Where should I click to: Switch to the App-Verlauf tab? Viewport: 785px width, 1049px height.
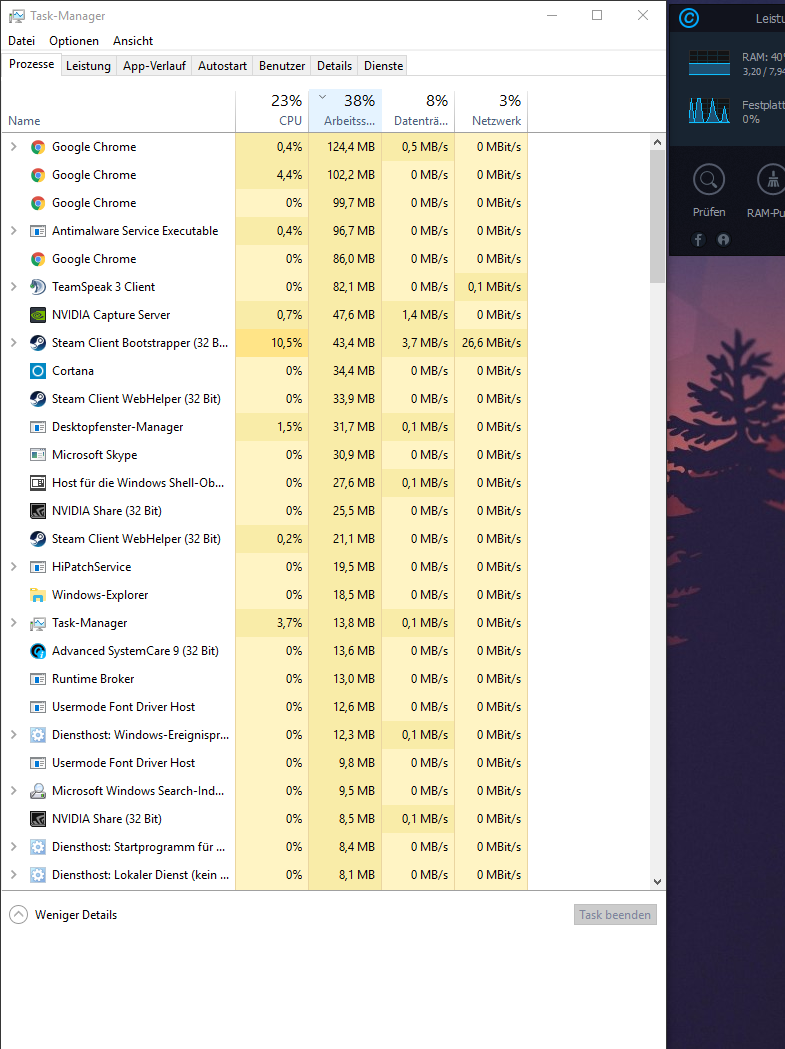coord(155,66)
